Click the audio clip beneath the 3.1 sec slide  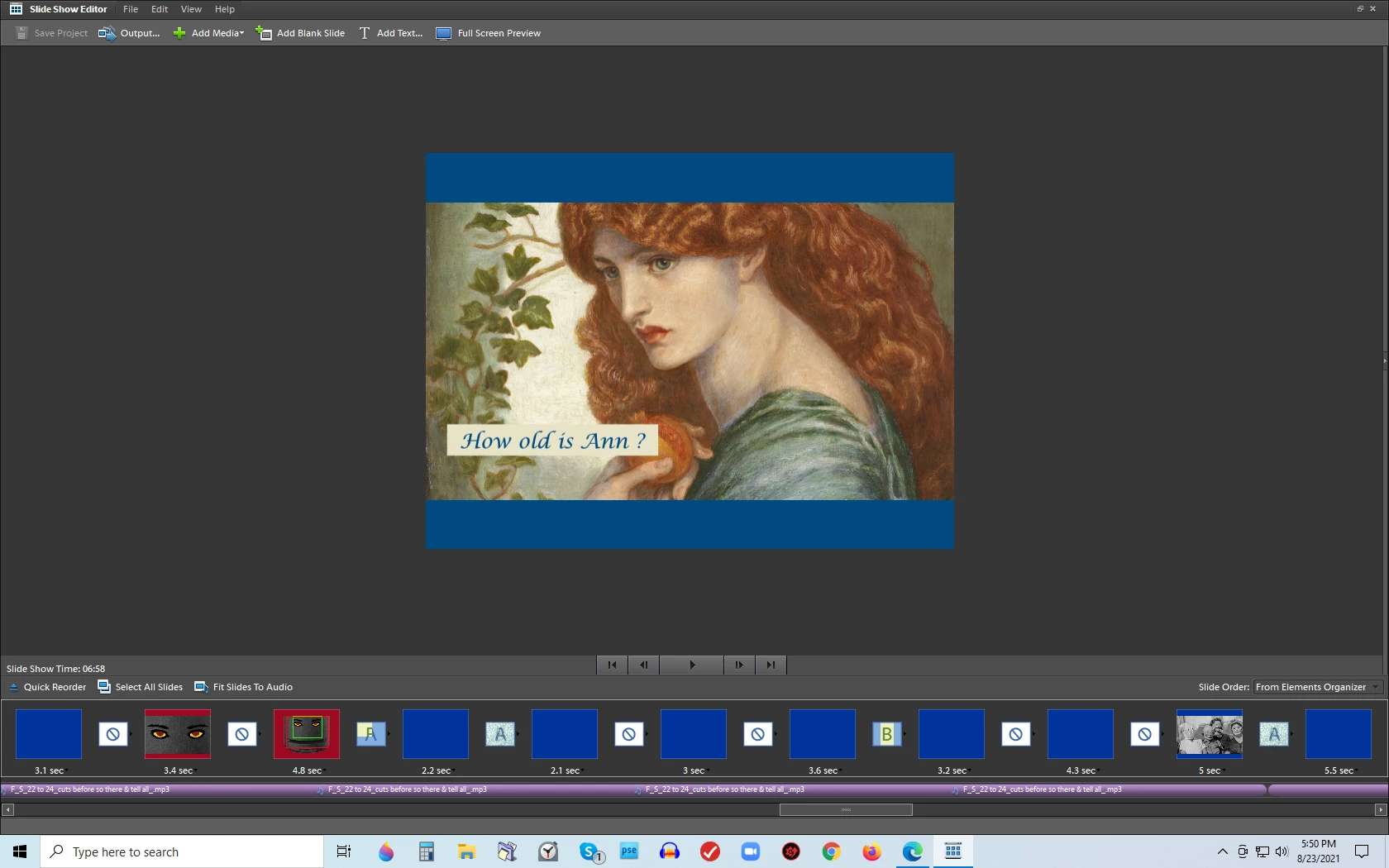(157, 789)
